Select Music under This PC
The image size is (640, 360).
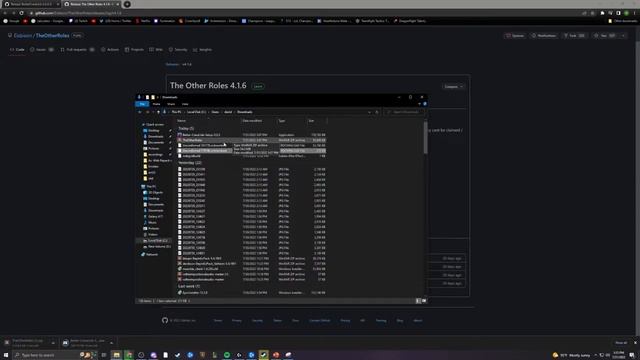(152, 222)
